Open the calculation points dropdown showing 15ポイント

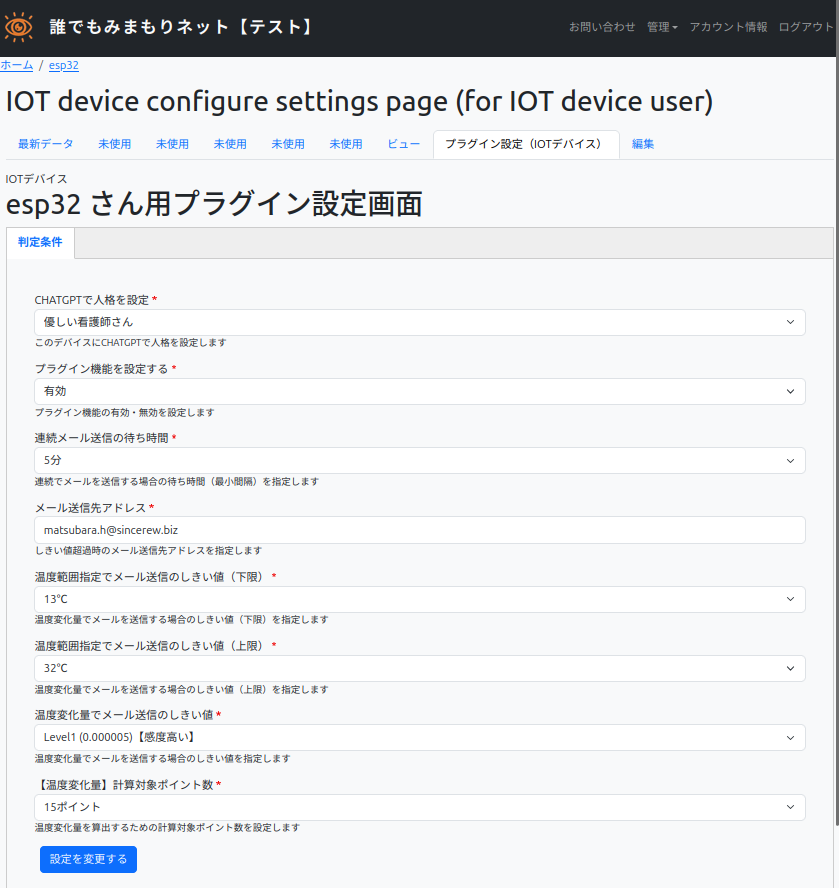click(x=419, y=807)
